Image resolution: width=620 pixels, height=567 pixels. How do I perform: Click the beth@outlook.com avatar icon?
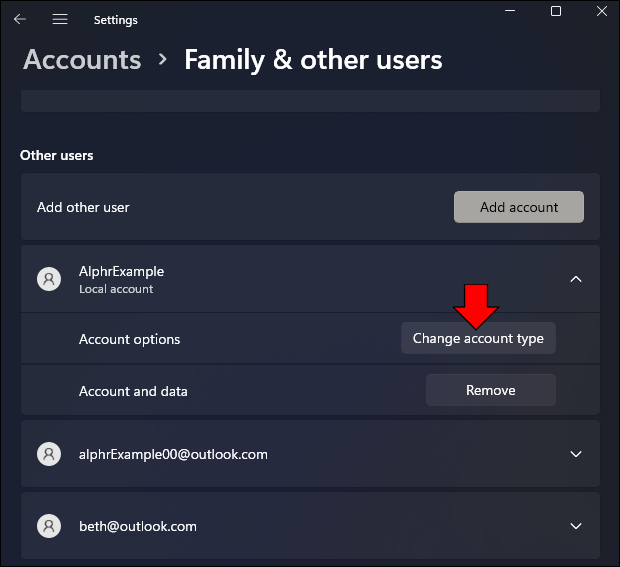click(x=49, y=526)
